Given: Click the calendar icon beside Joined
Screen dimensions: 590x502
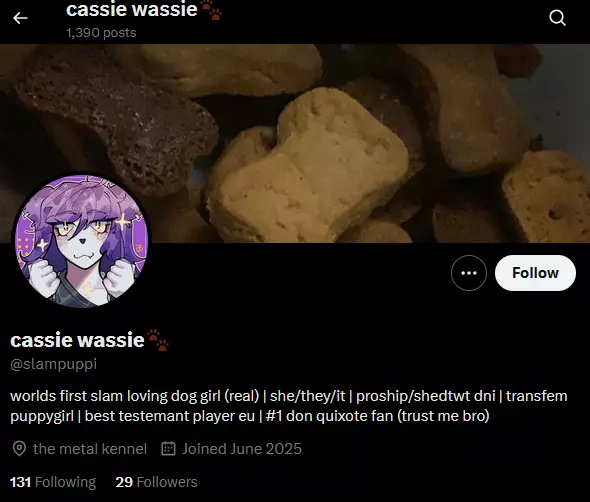Looking at the screenshot, I should (168, 449).
